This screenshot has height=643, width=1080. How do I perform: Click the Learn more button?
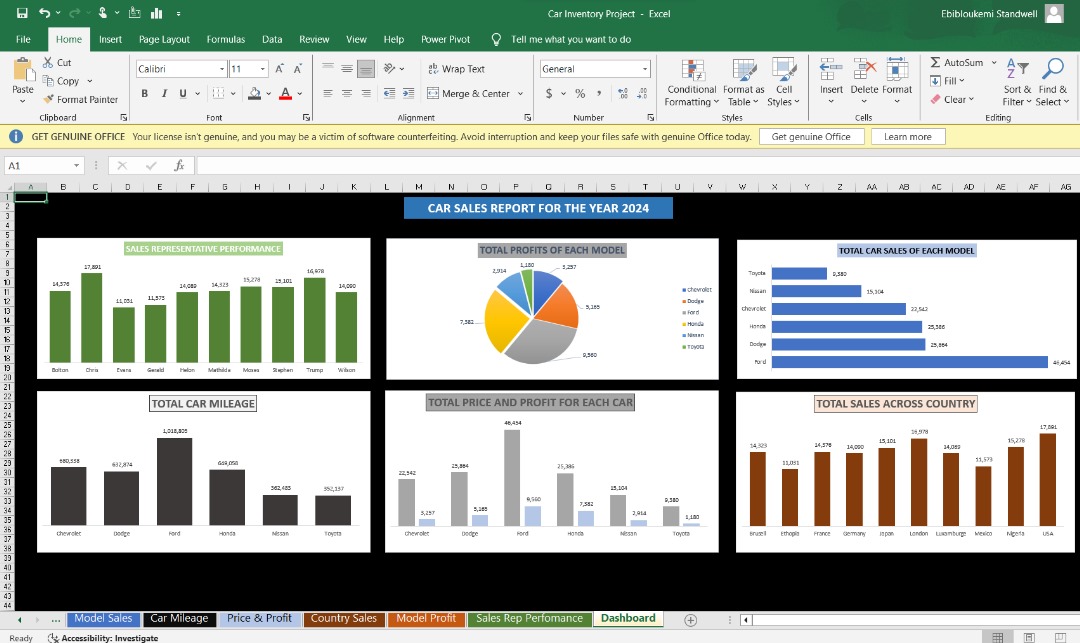tap(907, 137)
